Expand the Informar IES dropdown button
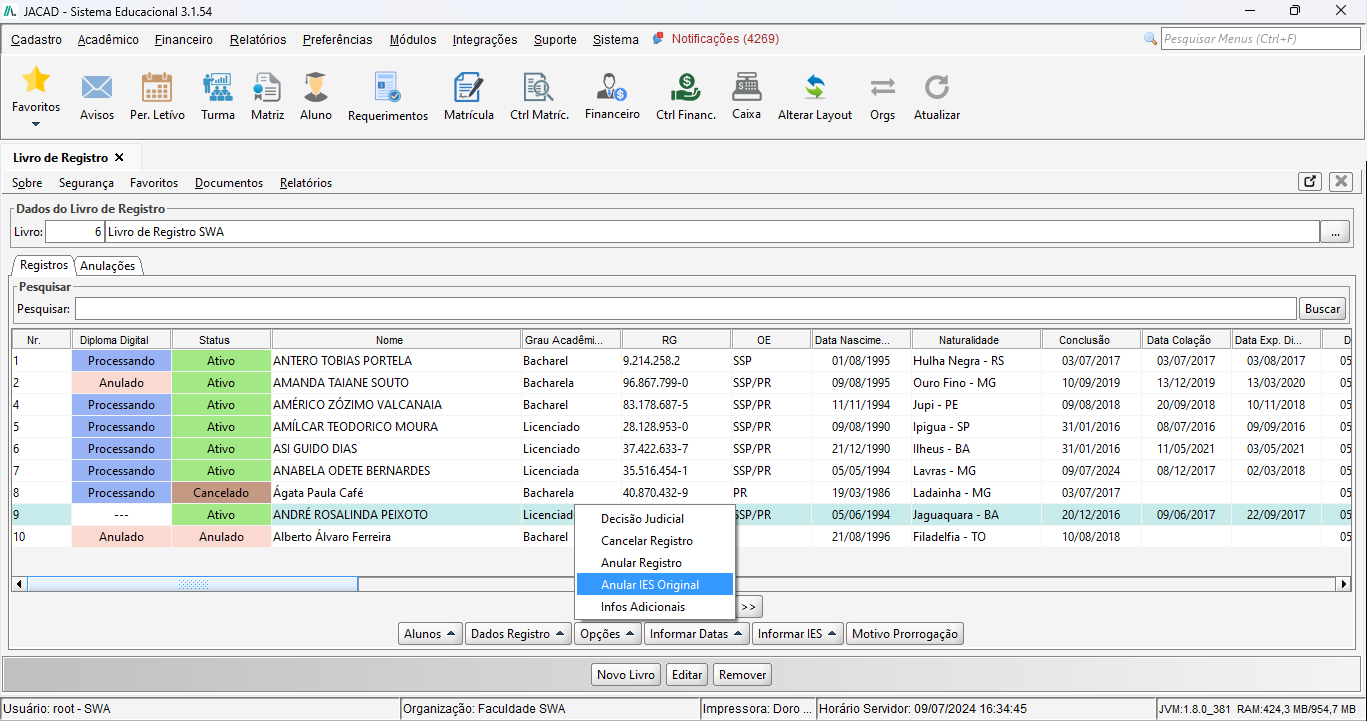This screenshot has height=721, width=1367. click(798, 634)
